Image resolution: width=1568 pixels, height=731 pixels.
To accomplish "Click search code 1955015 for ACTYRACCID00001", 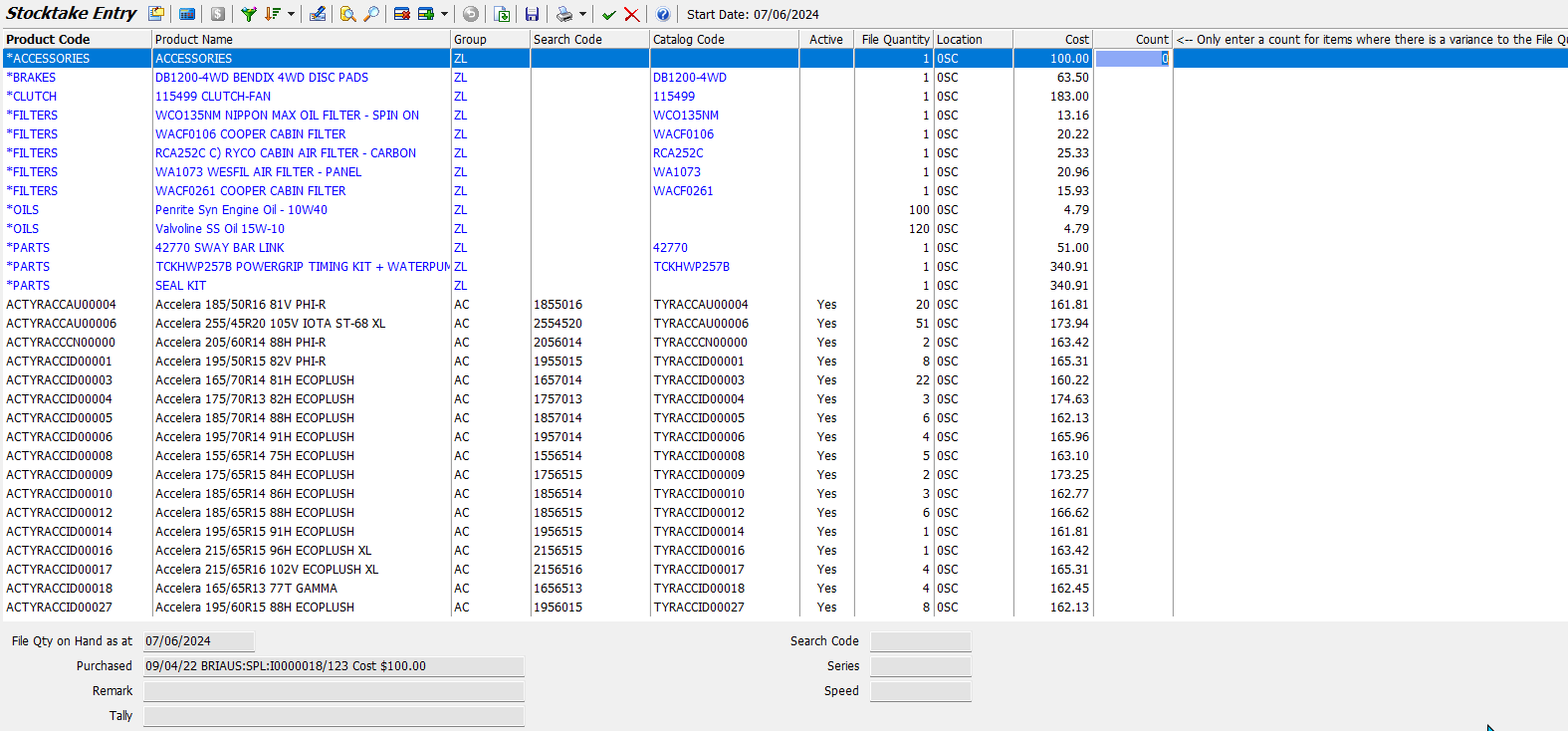I will (558, 362).
